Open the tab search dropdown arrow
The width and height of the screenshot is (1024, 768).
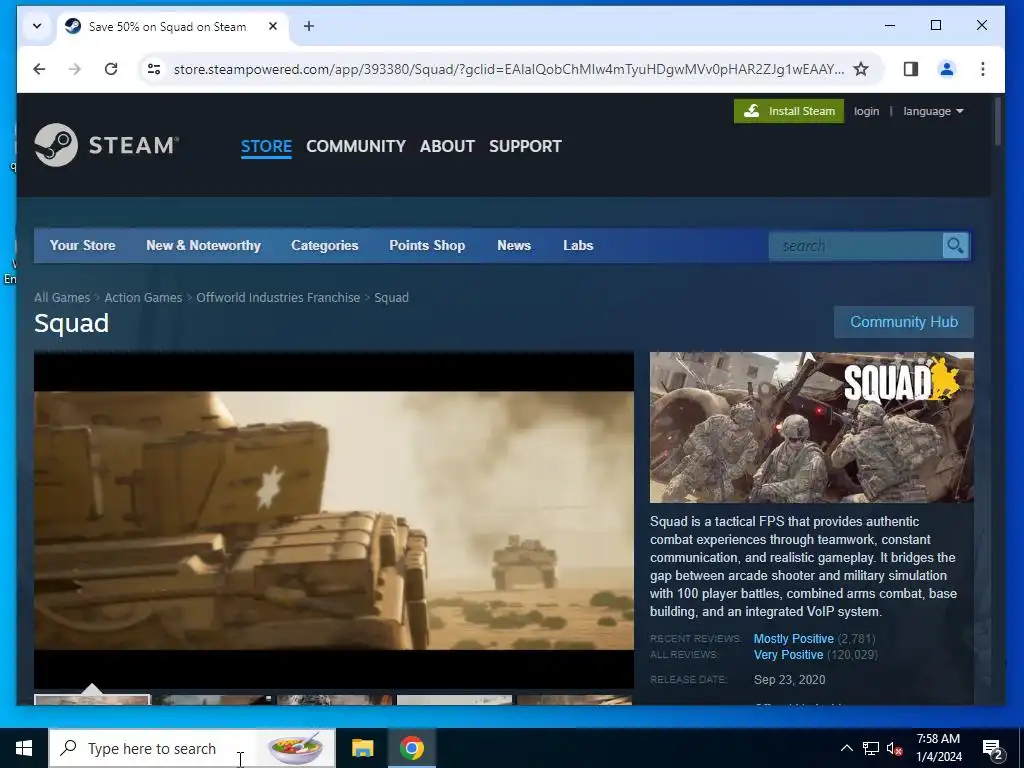(x=37, y=26)
